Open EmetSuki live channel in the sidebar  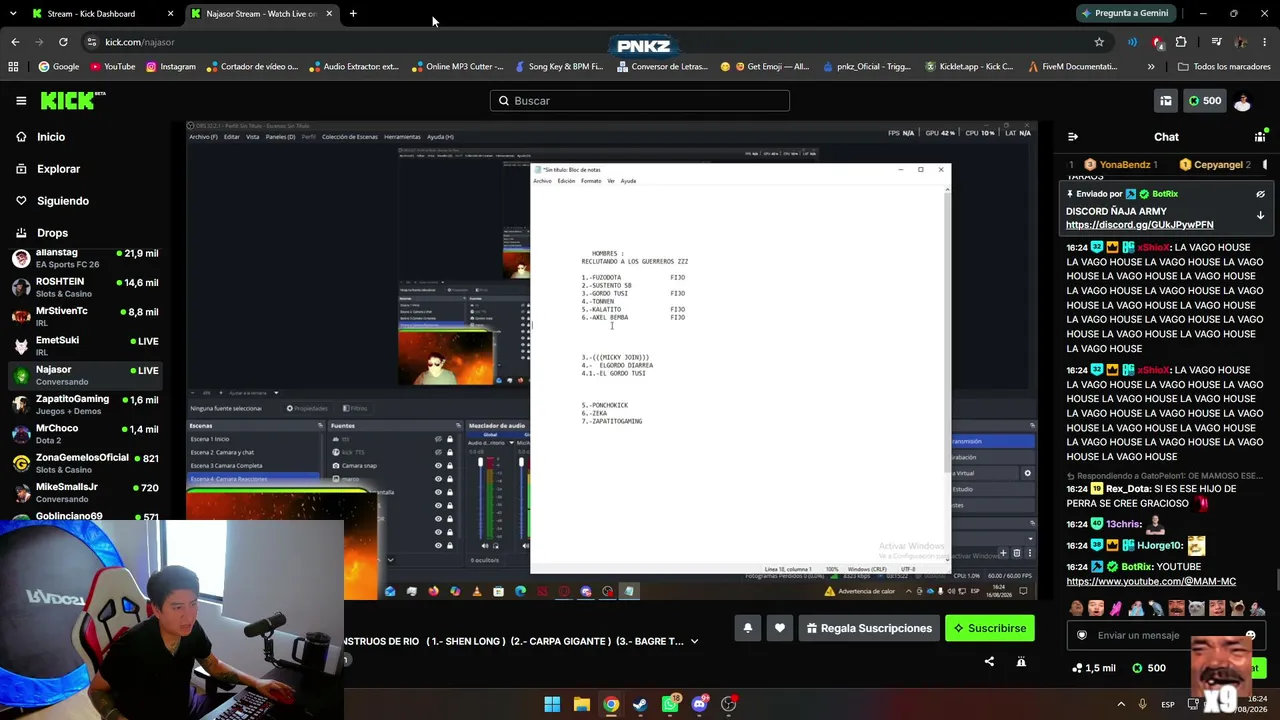(85, 346)
